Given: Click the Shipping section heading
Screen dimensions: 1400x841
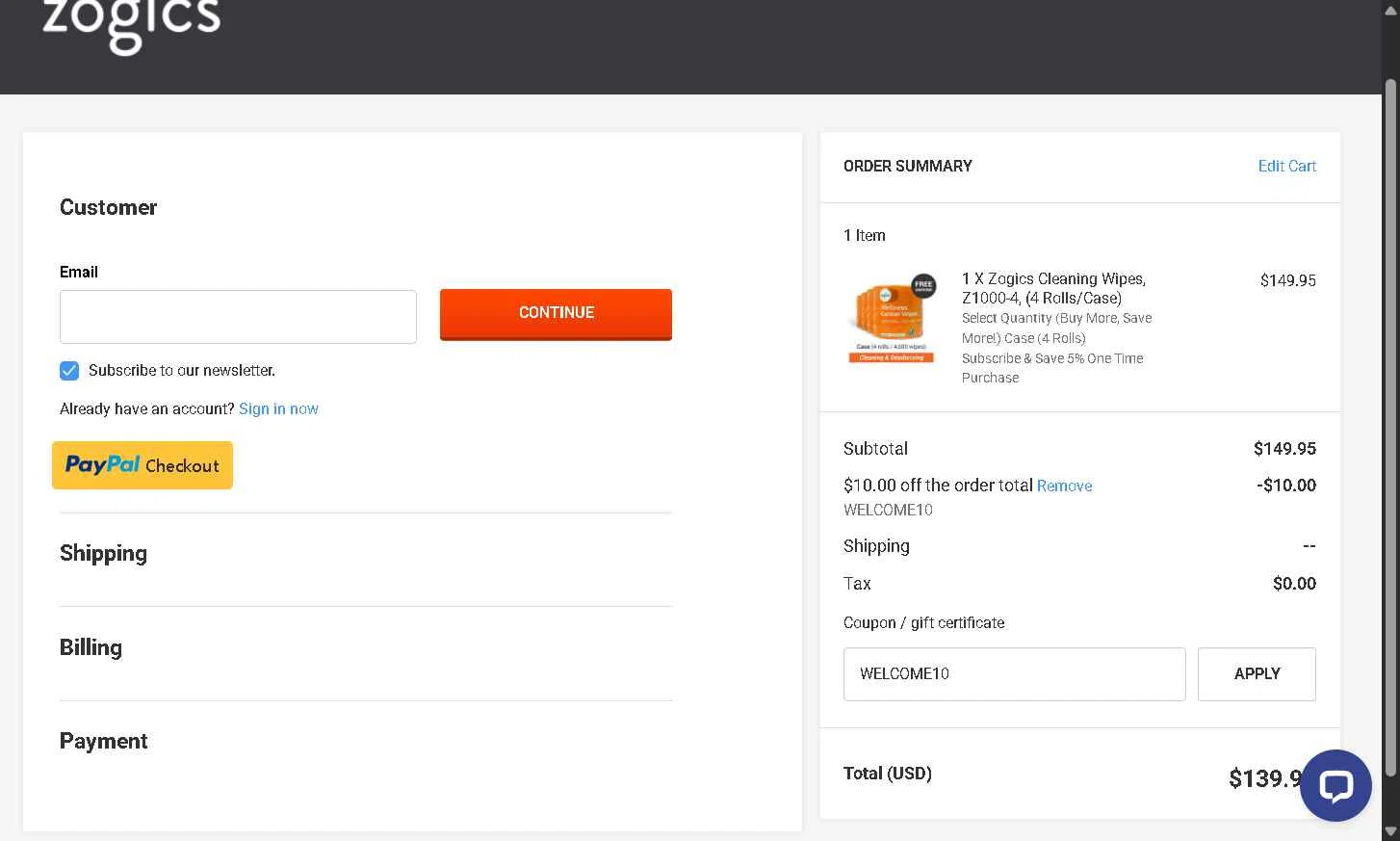Looking at the screenshot, I should coord(103,554).
